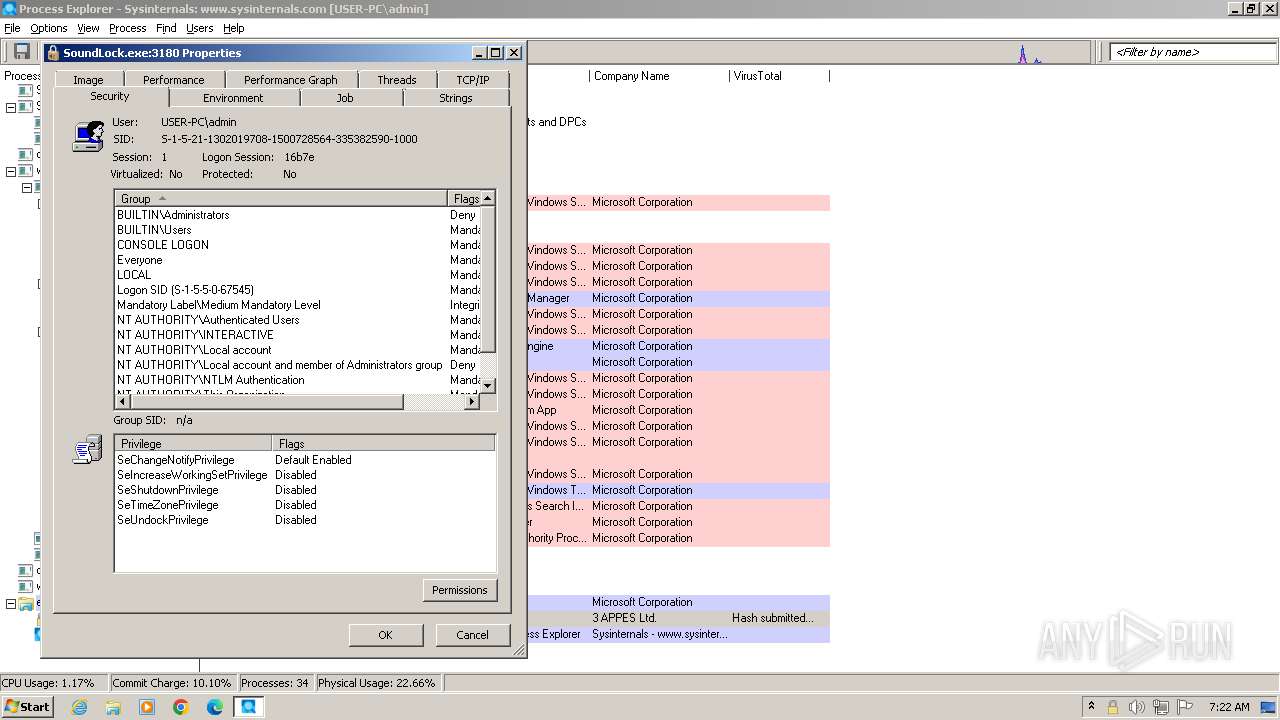Collapse the bottom process tree node
This screenshot has width=1280, height=720.
click(11, 604)
